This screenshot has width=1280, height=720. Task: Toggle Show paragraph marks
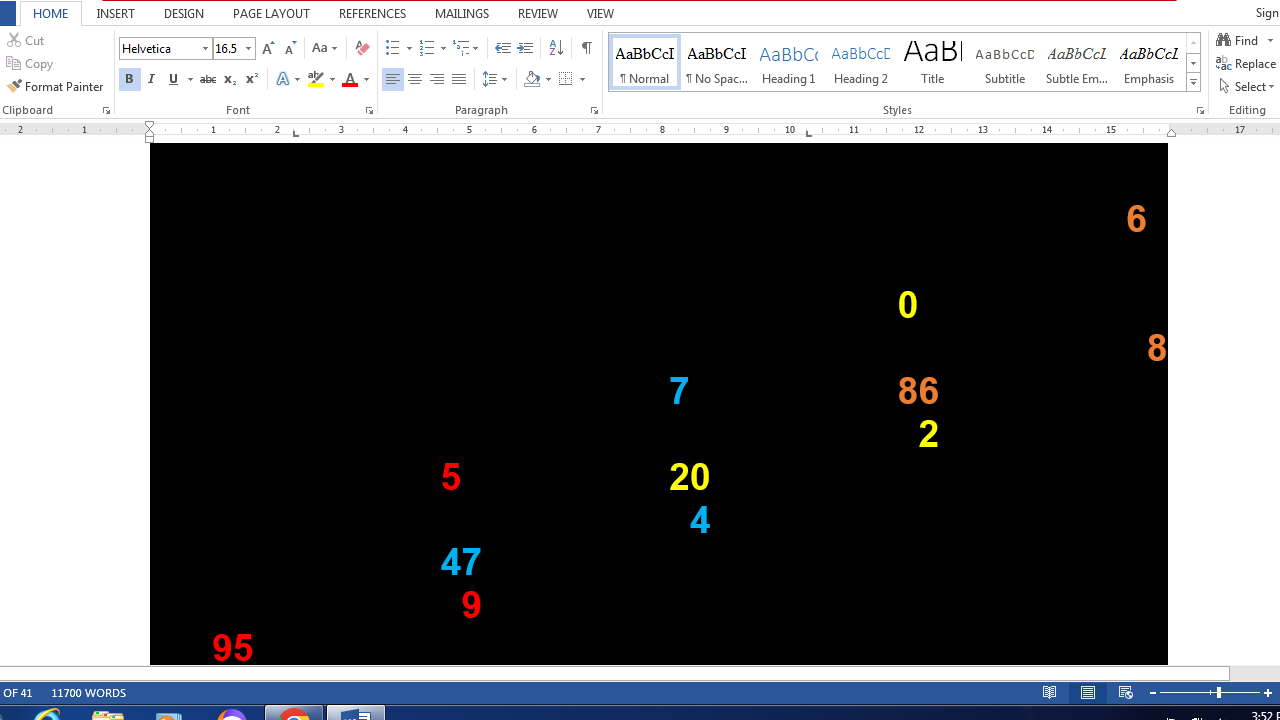click(x=586, y=48)
